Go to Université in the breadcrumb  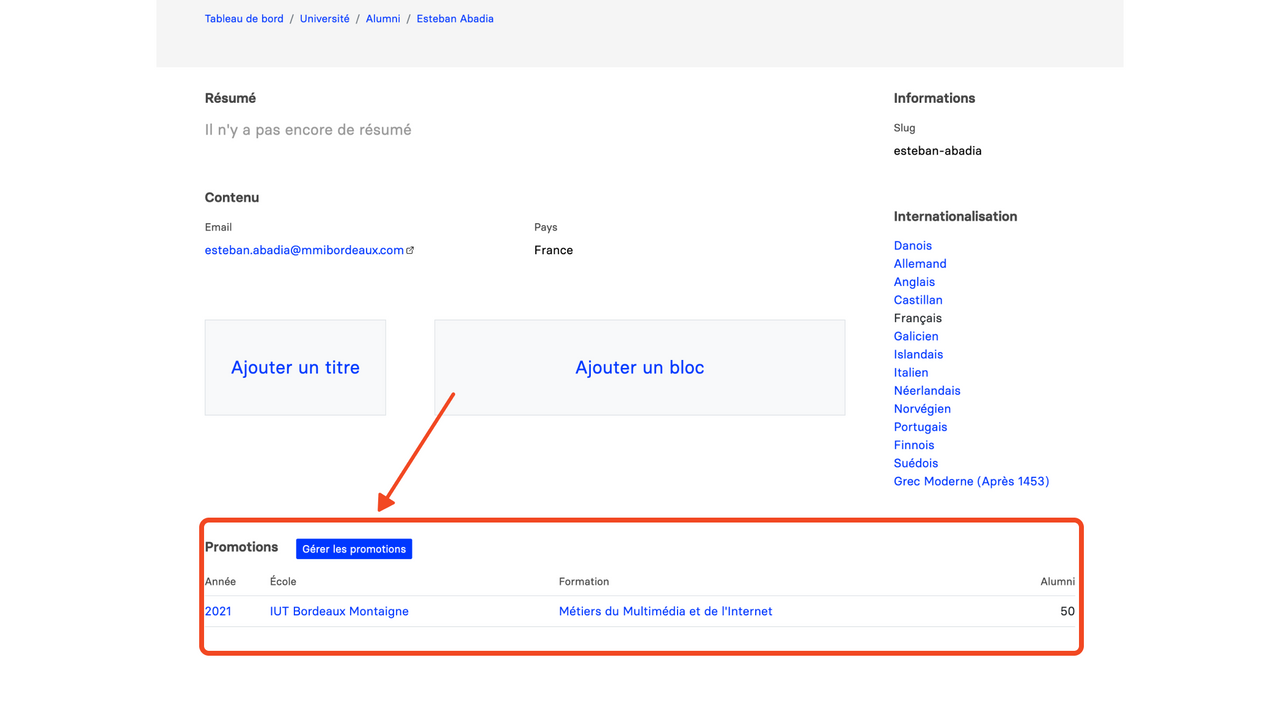(324, 19)
